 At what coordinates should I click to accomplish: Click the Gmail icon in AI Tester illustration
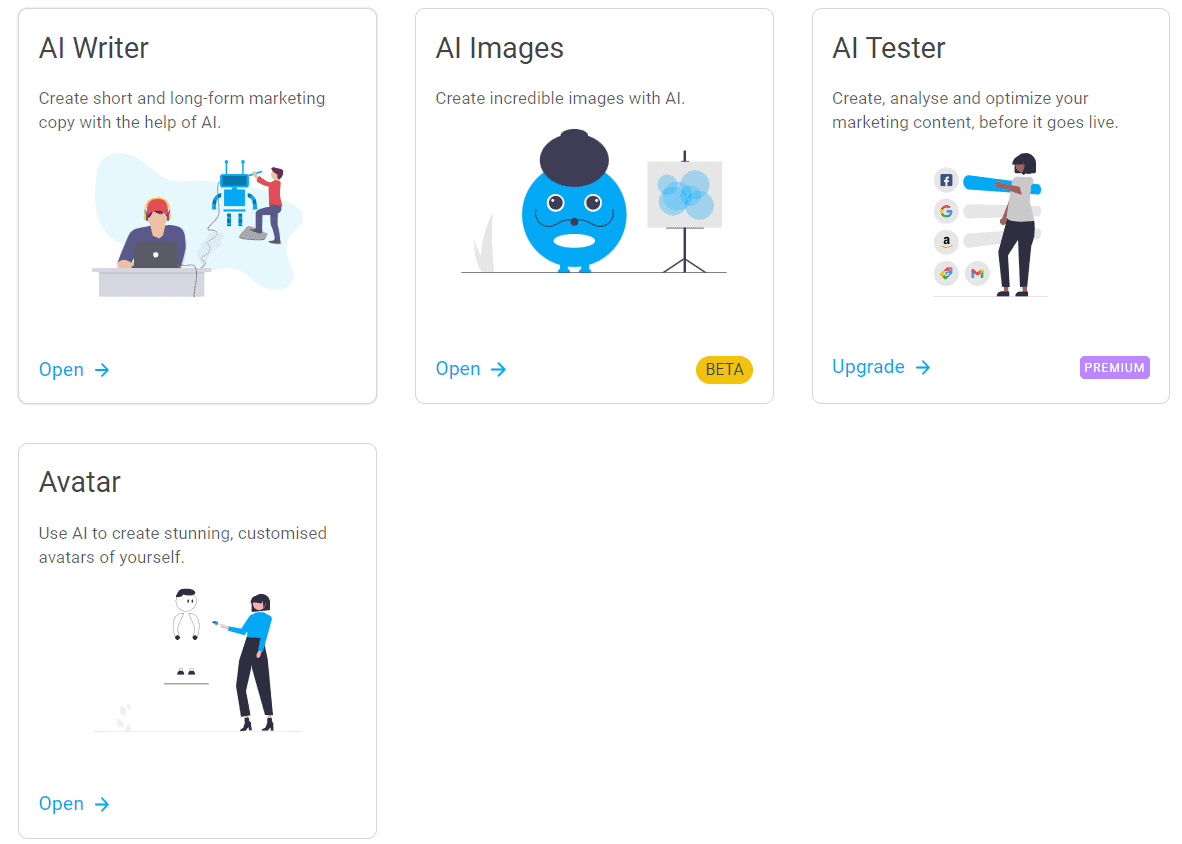[x=977, y=272]
